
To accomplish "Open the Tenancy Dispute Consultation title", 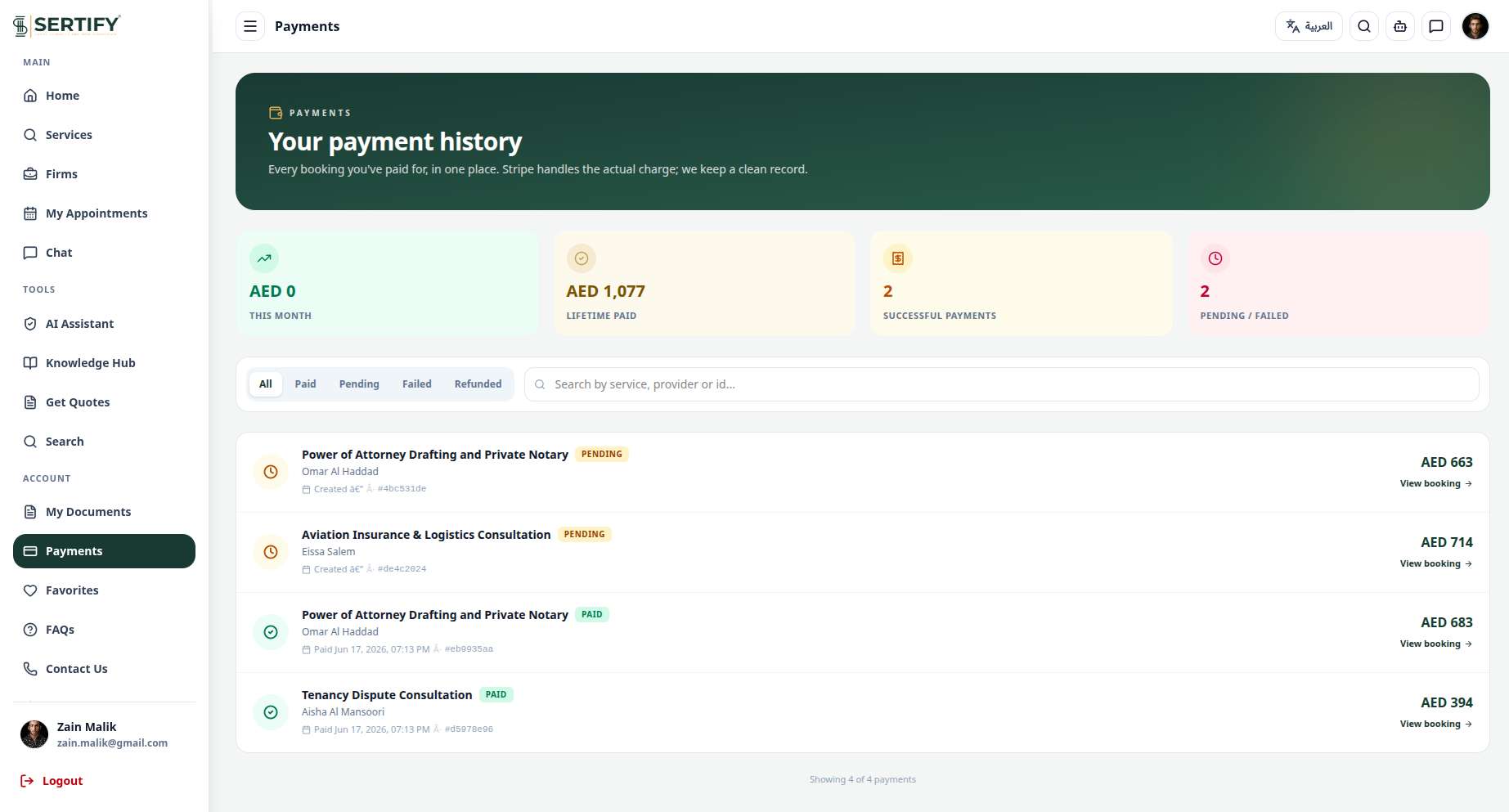I will [x=387, y=695].
